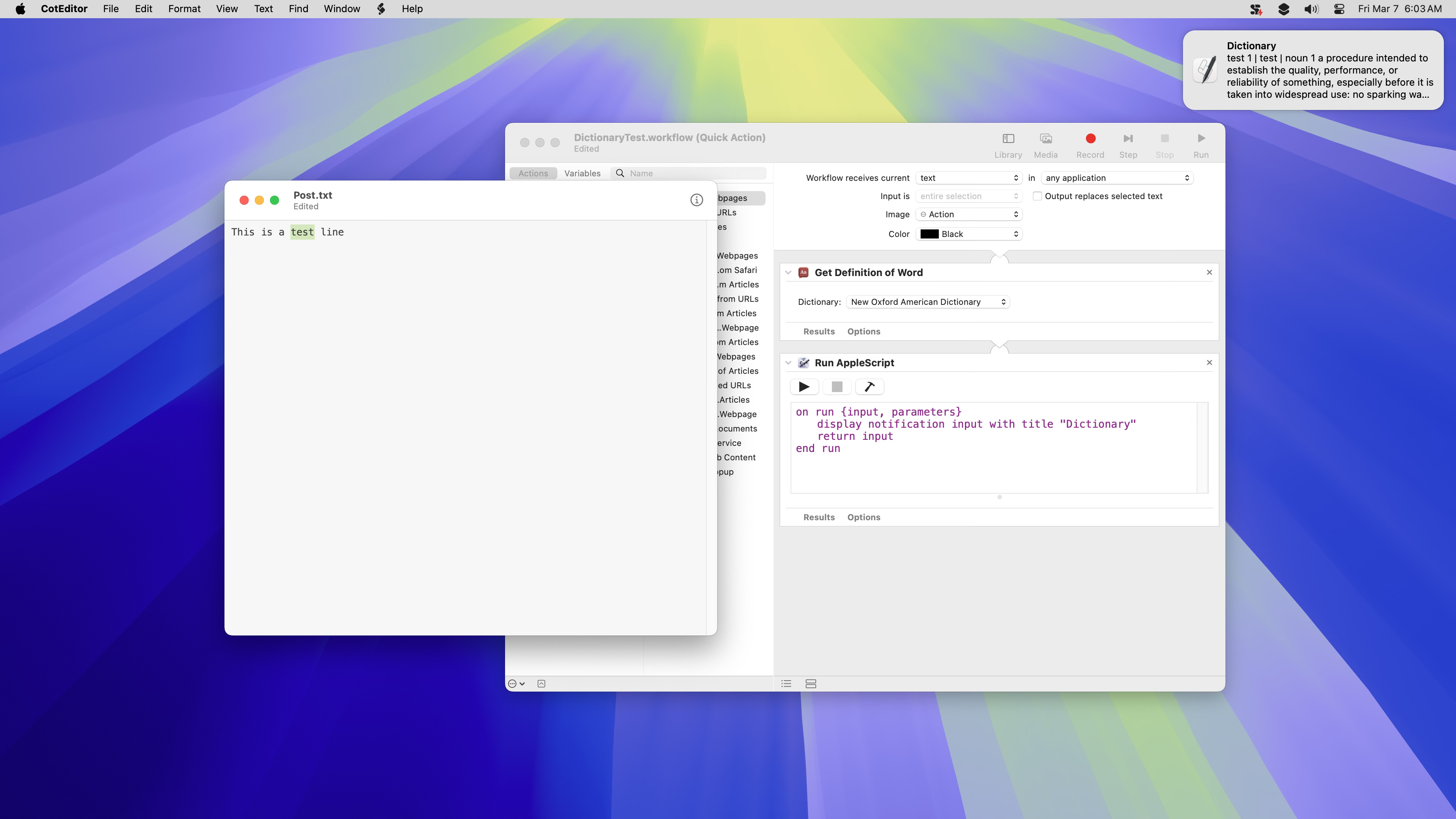Image resolution: width=1456 pixels, height=819 pixels.
Task: Switch to the Actions tab in library
Action: [x=533, y=174]
